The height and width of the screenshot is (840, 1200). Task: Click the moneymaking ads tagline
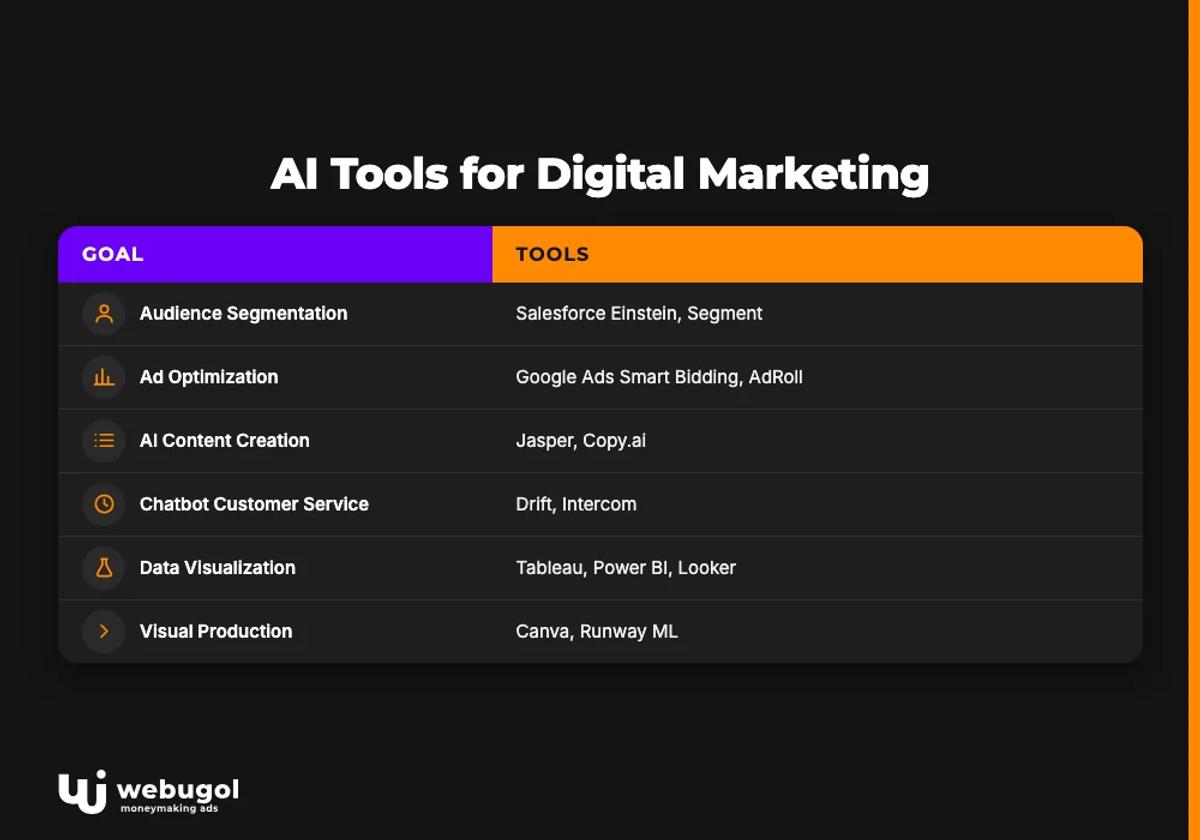(169, 808)
